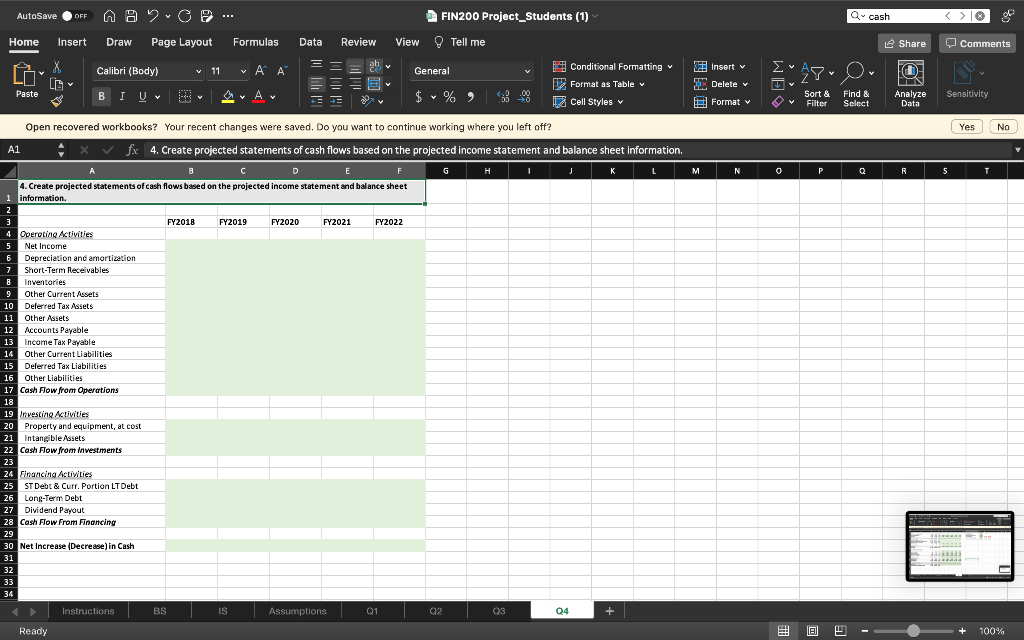Screen dimensions: 1024x640
Task: Add a new sheet with plus icon
Action: pos(609,610)
